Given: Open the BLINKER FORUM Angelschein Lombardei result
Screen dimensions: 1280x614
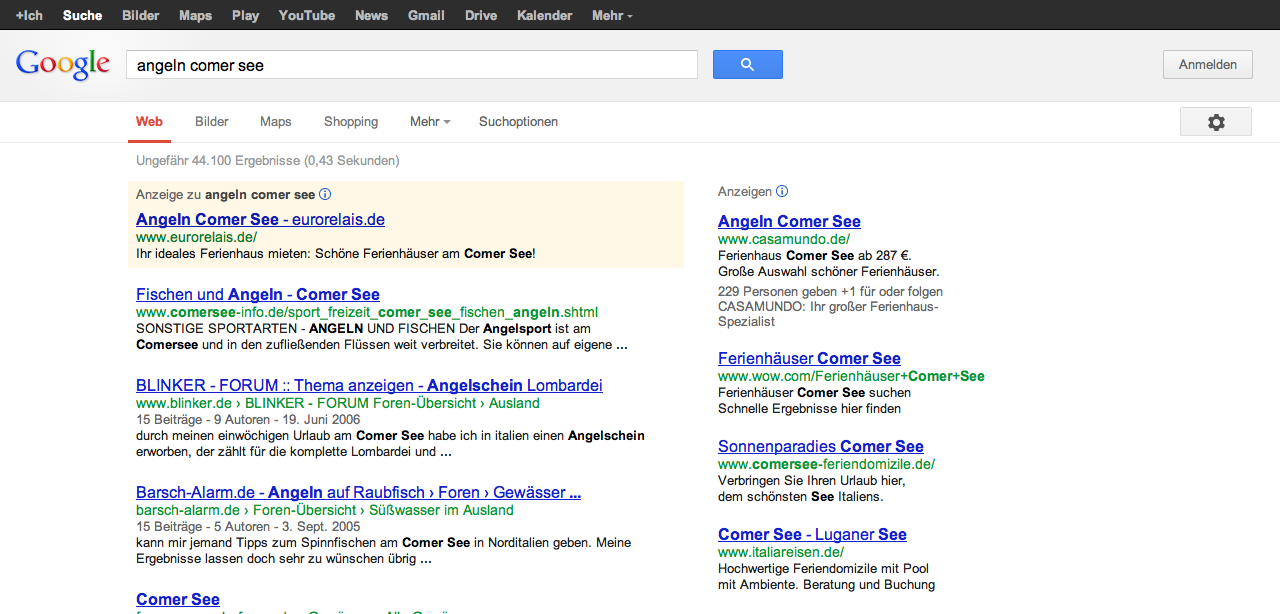Looking at the screenshot, I should [369, 385].
